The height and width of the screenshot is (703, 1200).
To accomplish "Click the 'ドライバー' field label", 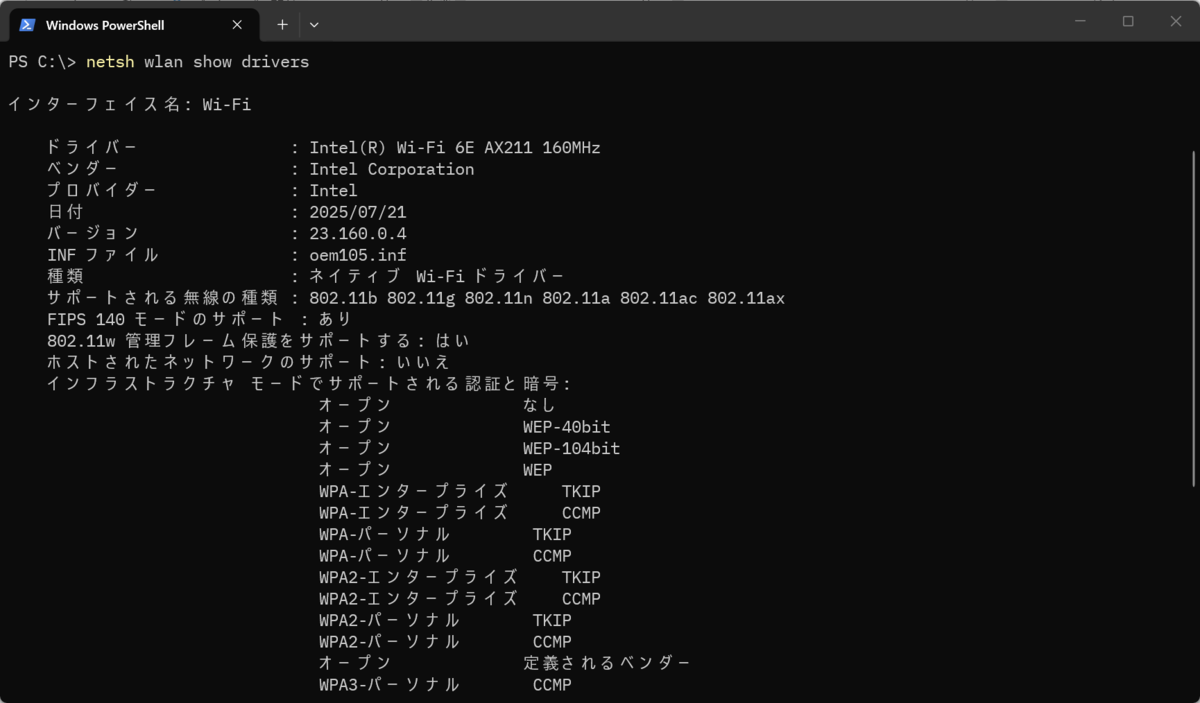I will coord(92,148).
